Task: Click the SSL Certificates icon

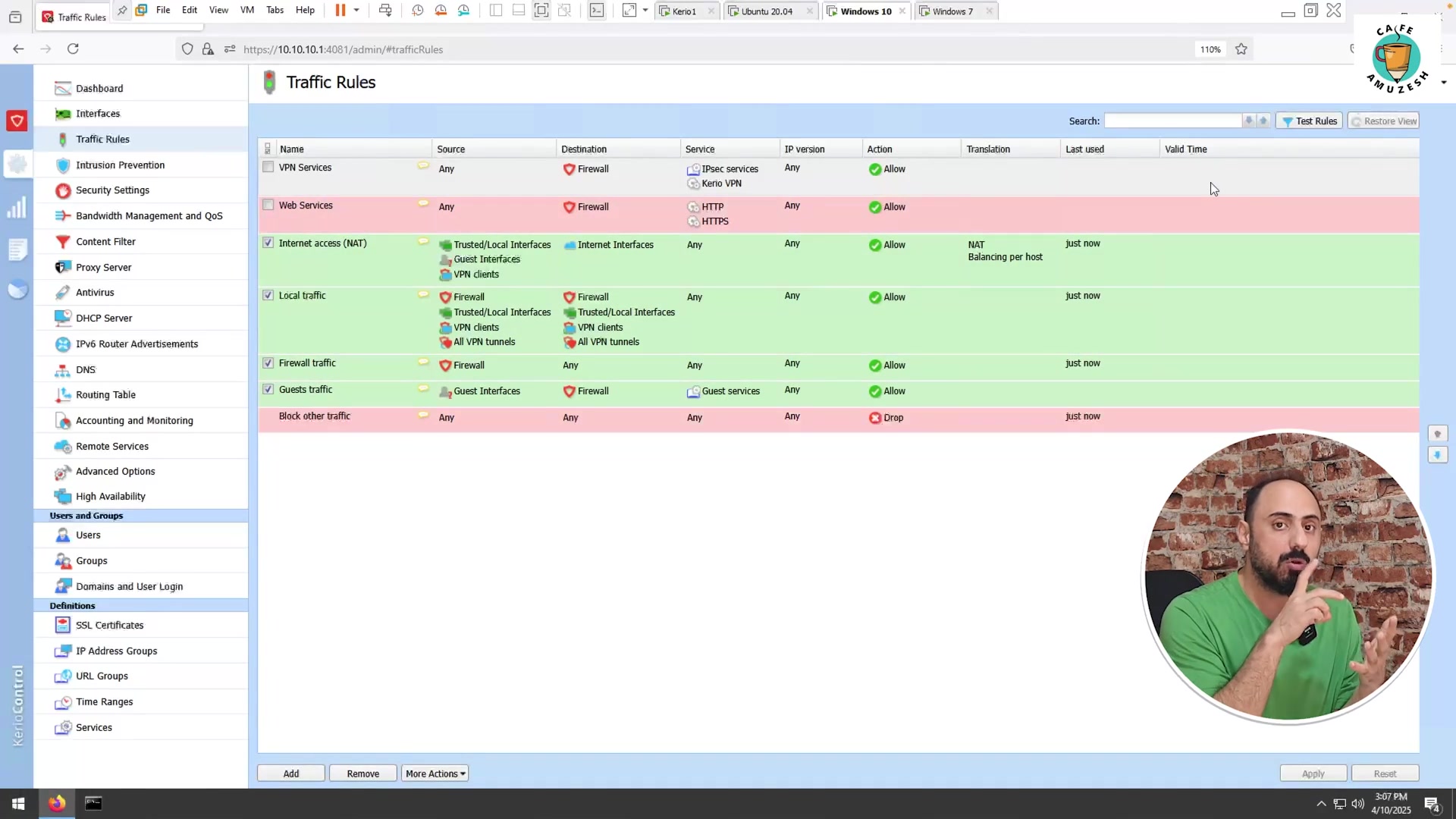Action: pos(63,626)
